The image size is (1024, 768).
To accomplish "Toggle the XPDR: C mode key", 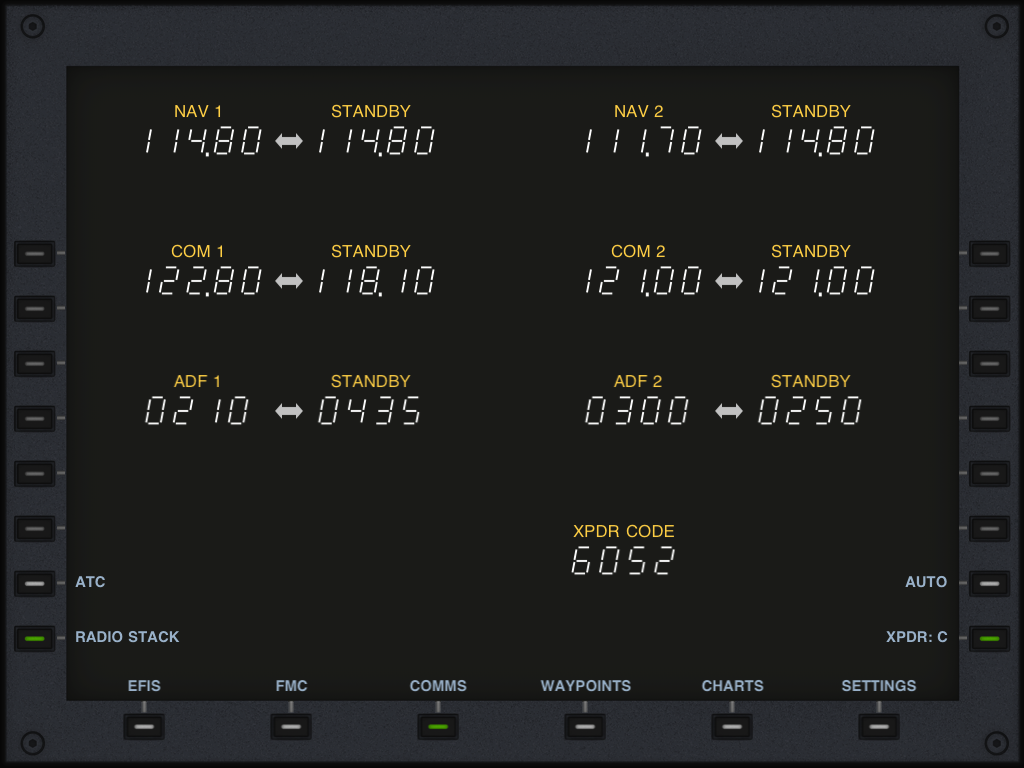I will point(989,638).
